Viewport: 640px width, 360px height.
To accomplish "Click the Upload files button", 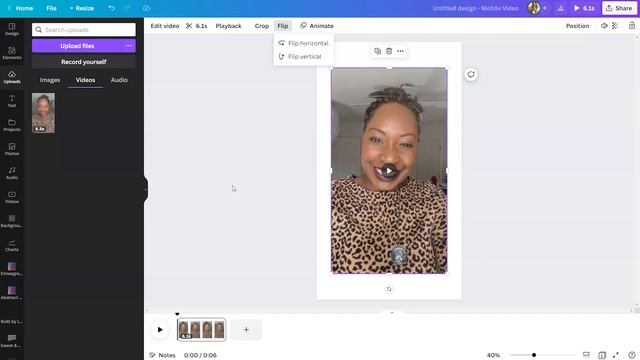I will pos(77,46).
